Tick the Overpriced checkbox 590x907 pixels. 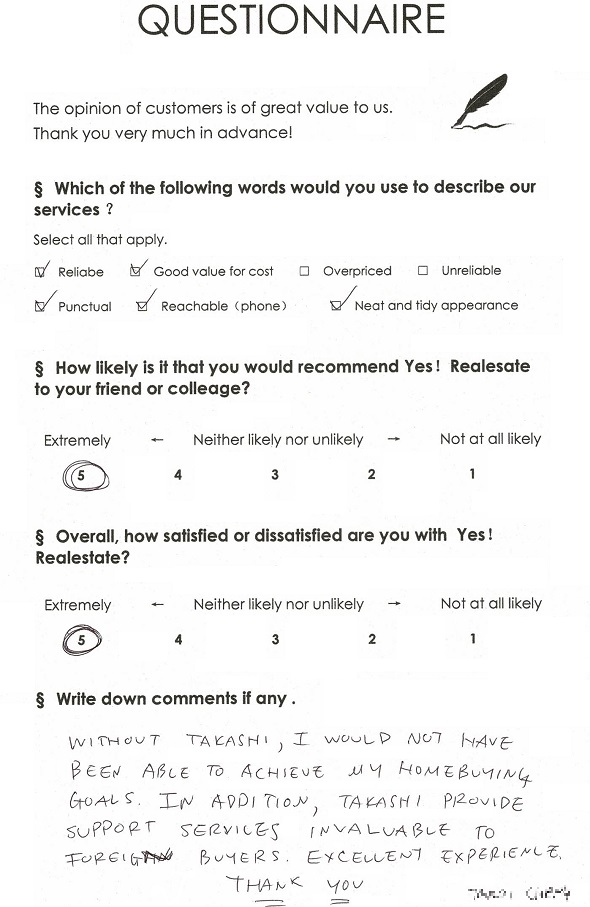(304, 271)
